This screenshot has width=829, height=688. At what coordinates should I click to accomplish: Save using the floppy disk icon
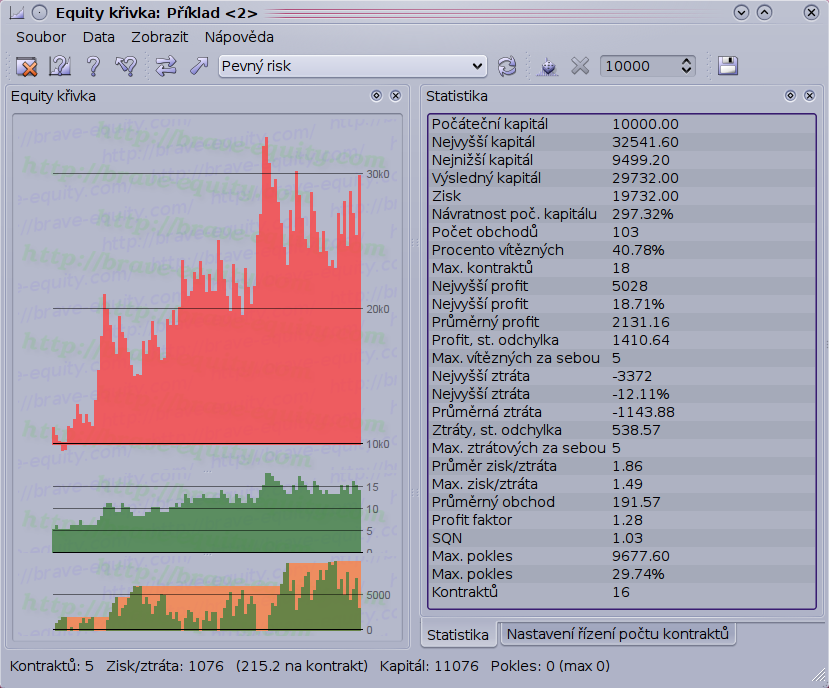(x=728, y=66)
